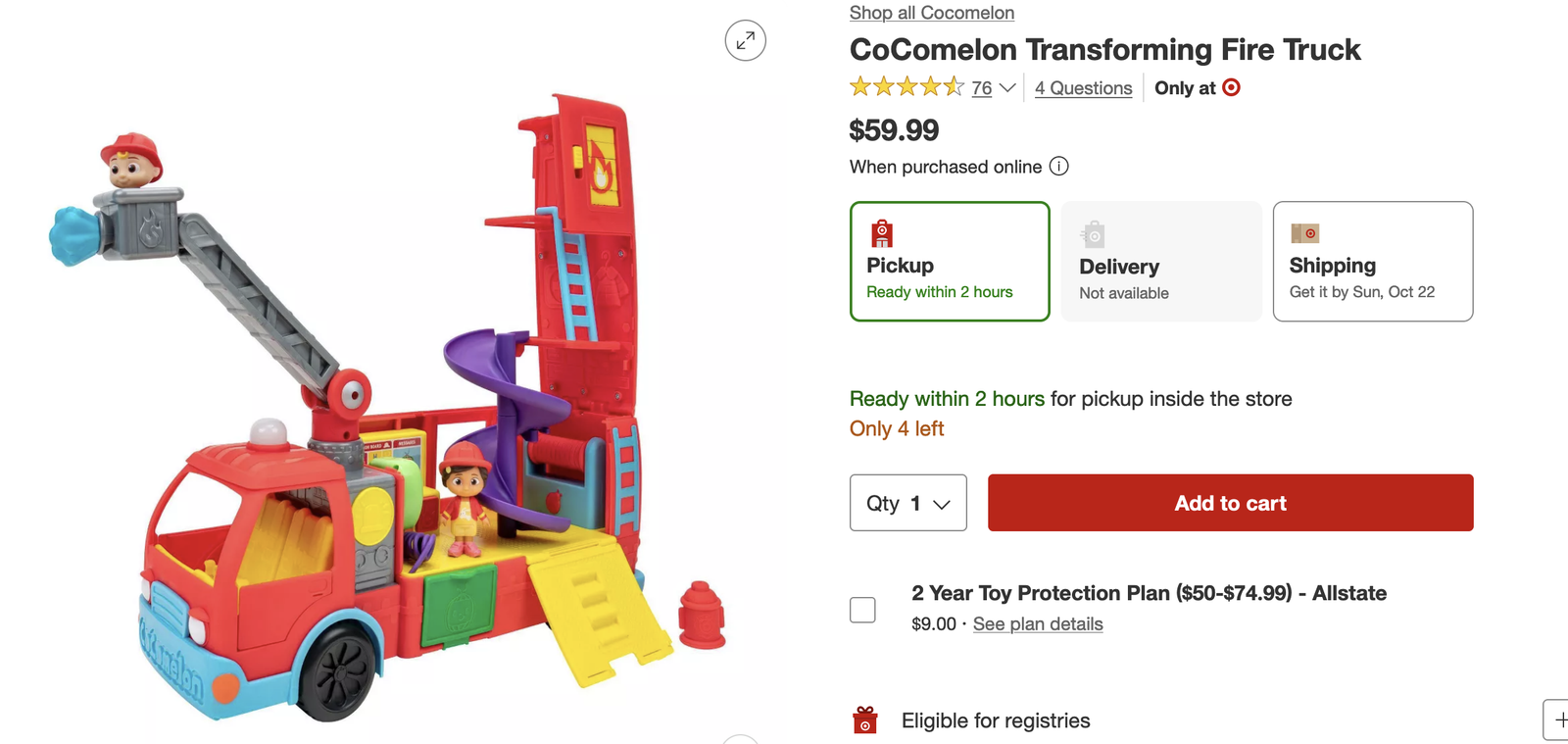The height and width of the screenshot is (744, 1568).
Task: Click the Shipping box icon
Action: (1304, 233)
